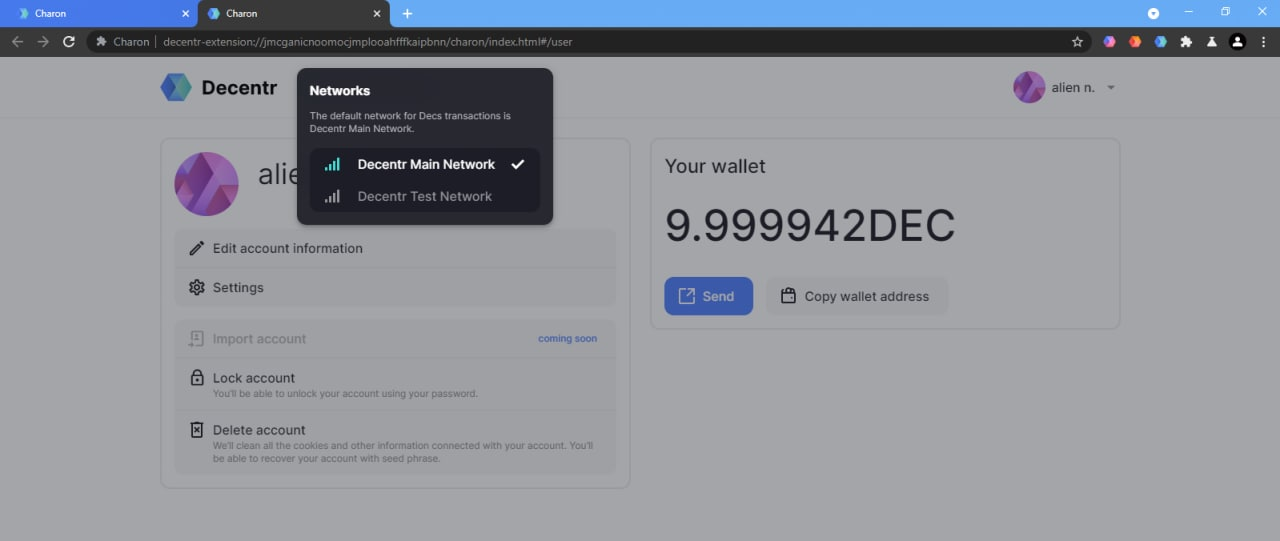Bookmark this page with the star icon
Viewport: 1280px width, 541px height.
[x=1077, y=42]
